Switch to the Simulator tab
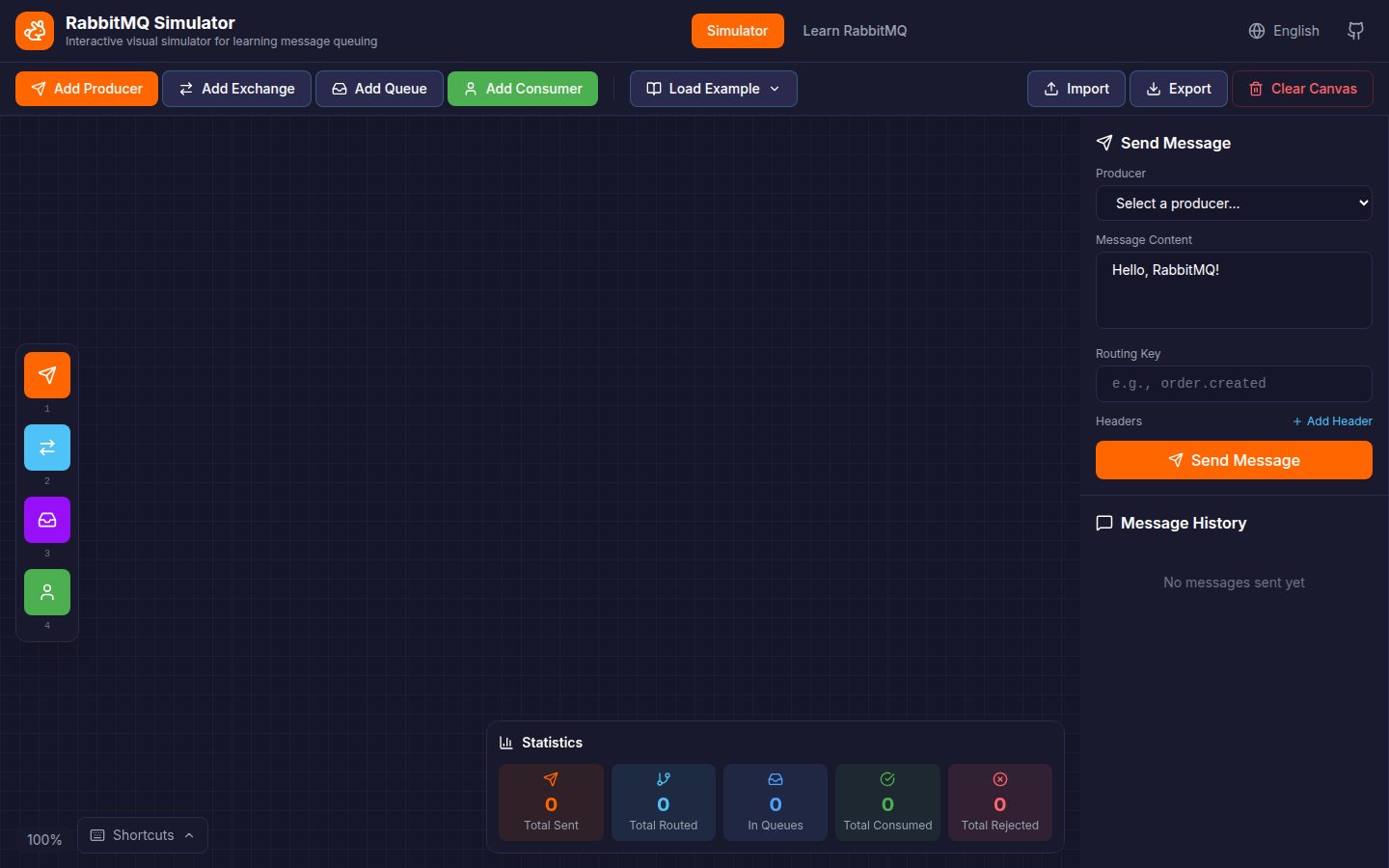The height and width of the screenshot is (868, 1389). point(737,31)
